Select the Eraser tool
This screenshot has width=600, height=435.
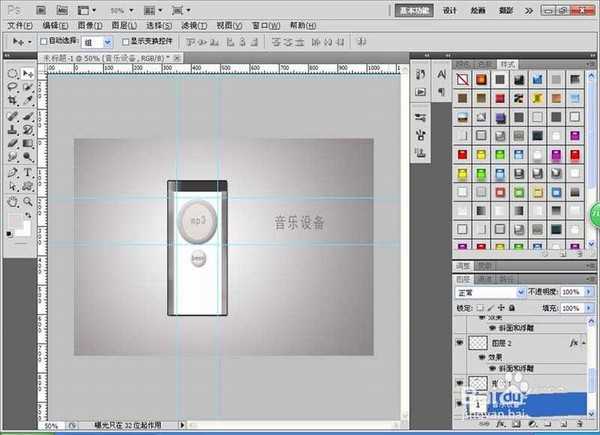click(13, 143)
